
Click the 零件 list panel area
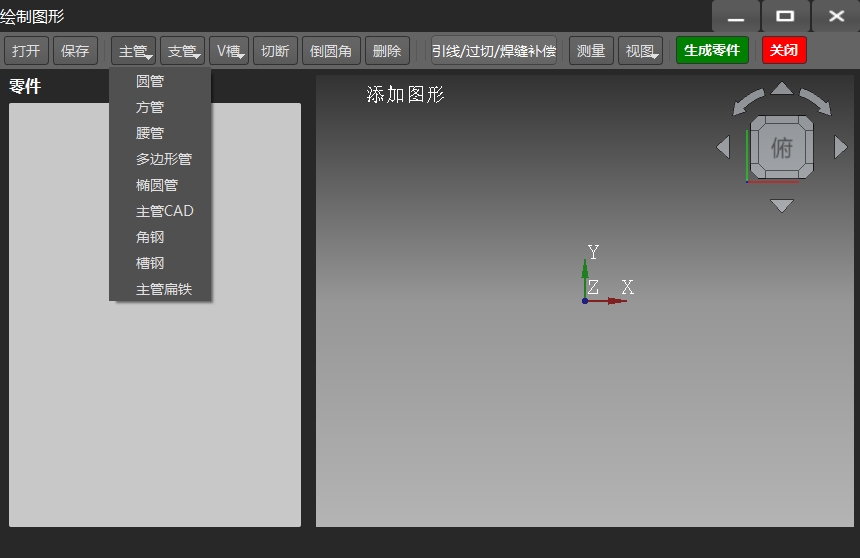pos(155,315)
